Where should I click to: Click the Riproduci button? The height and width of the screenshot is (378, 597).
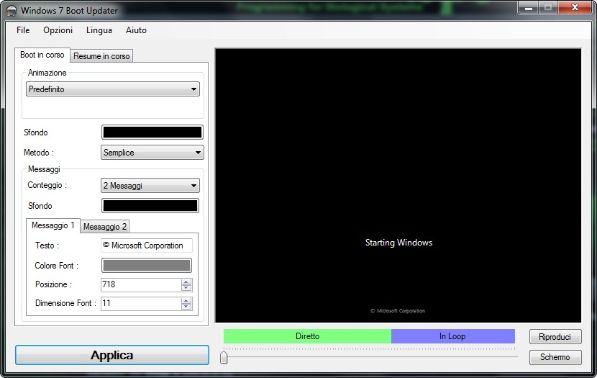[x=555, y=337]
